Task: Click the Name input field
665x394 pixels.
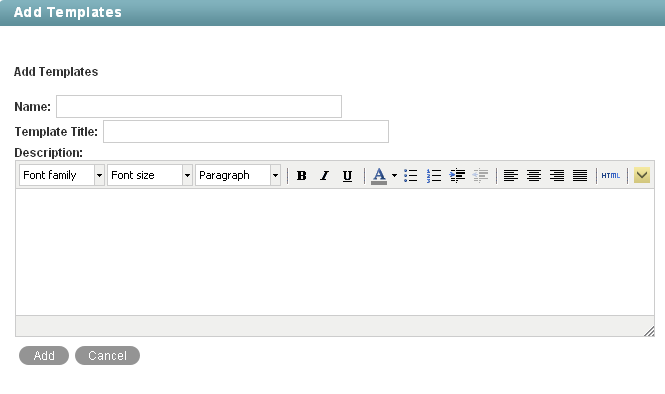Action: [x=199, y=106]
